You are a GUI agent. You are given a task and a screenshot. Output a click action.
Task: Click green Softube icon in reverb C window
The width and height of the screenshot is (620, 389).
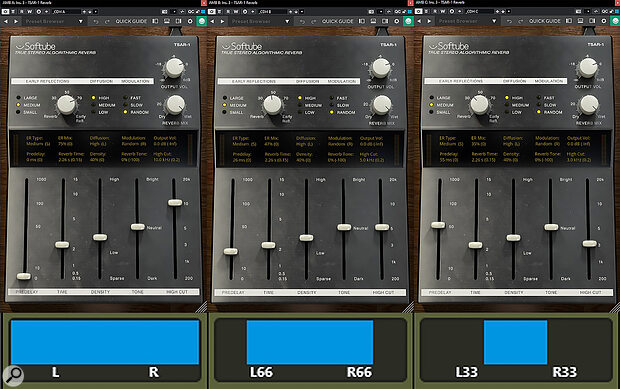pyautogui.click(x=615, y=21)
